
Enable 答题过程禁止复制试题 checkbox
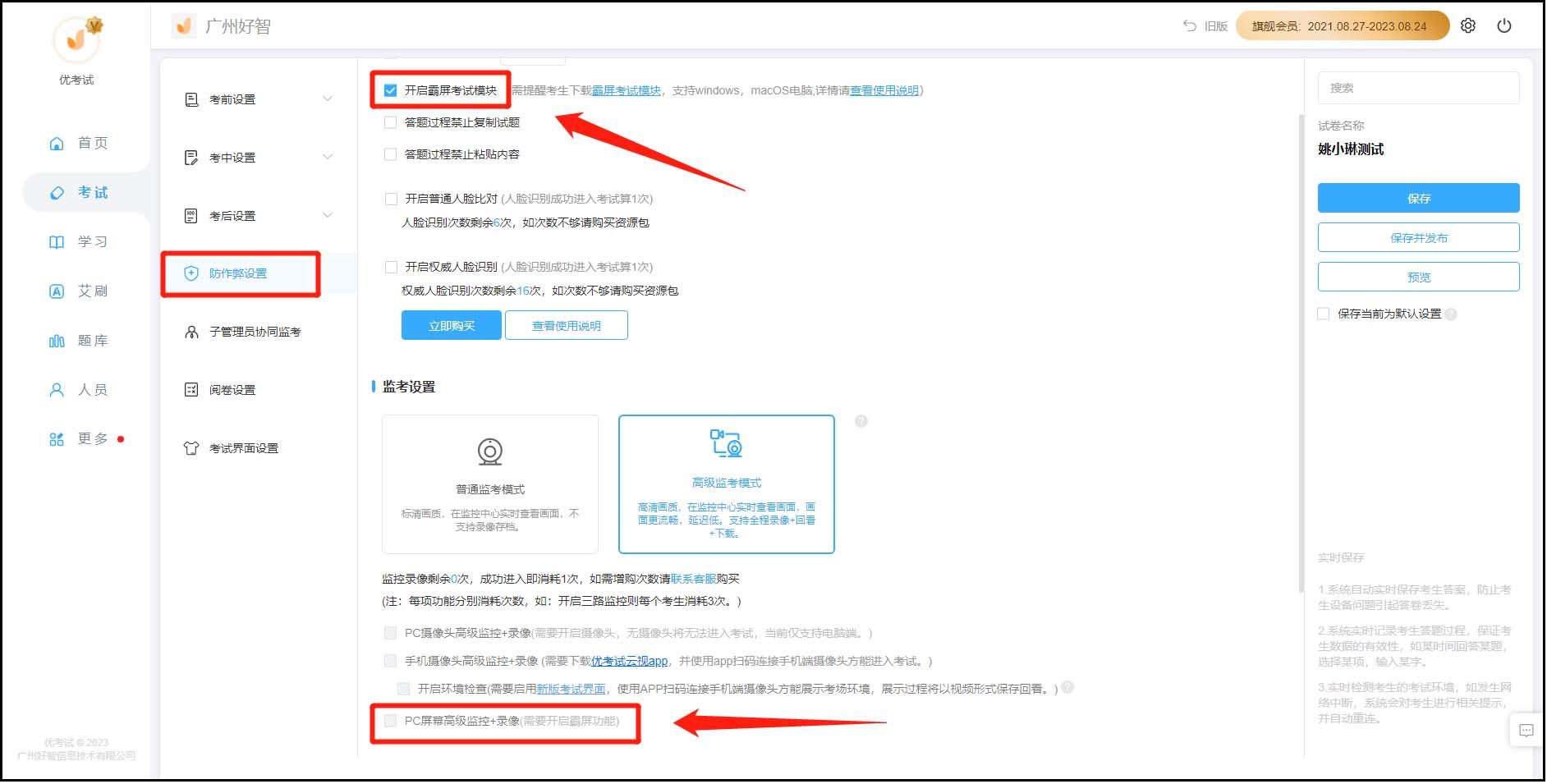click(x=390, y=121)
